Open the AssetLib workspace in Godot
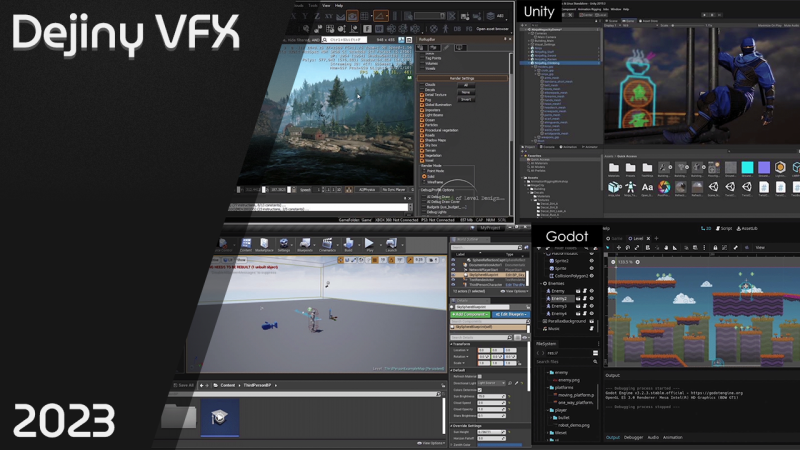The image size is (800, 450). pos(747,229)
